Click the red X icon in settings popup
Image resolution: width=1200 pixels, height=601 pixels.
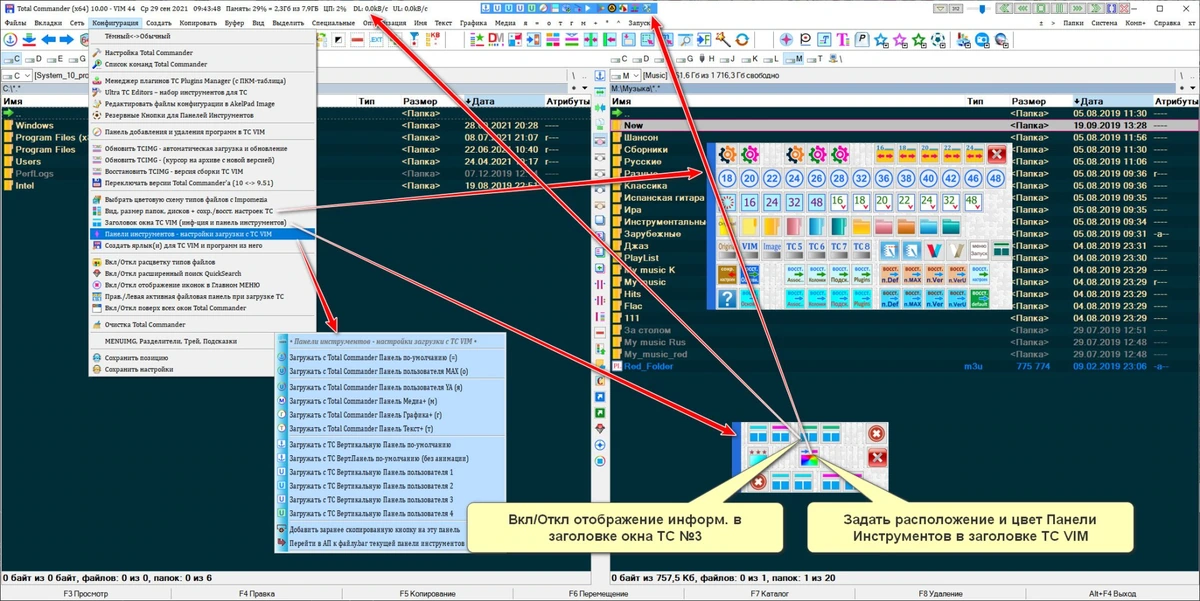(996, 154)
